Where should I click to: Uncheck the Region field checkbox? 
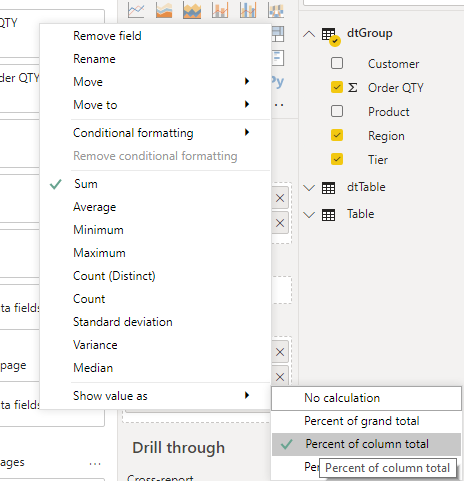coord(337,135)
